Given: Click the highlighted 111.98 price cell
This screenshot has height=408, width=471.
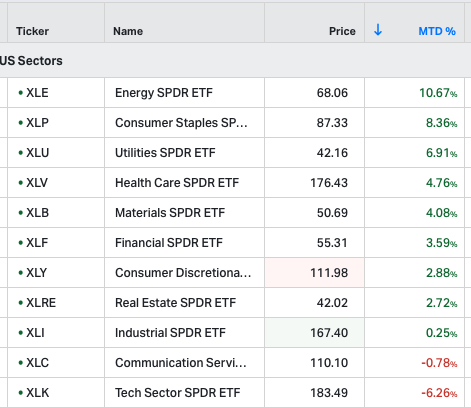Looking at the screenshot, I should tap(315, 273).
